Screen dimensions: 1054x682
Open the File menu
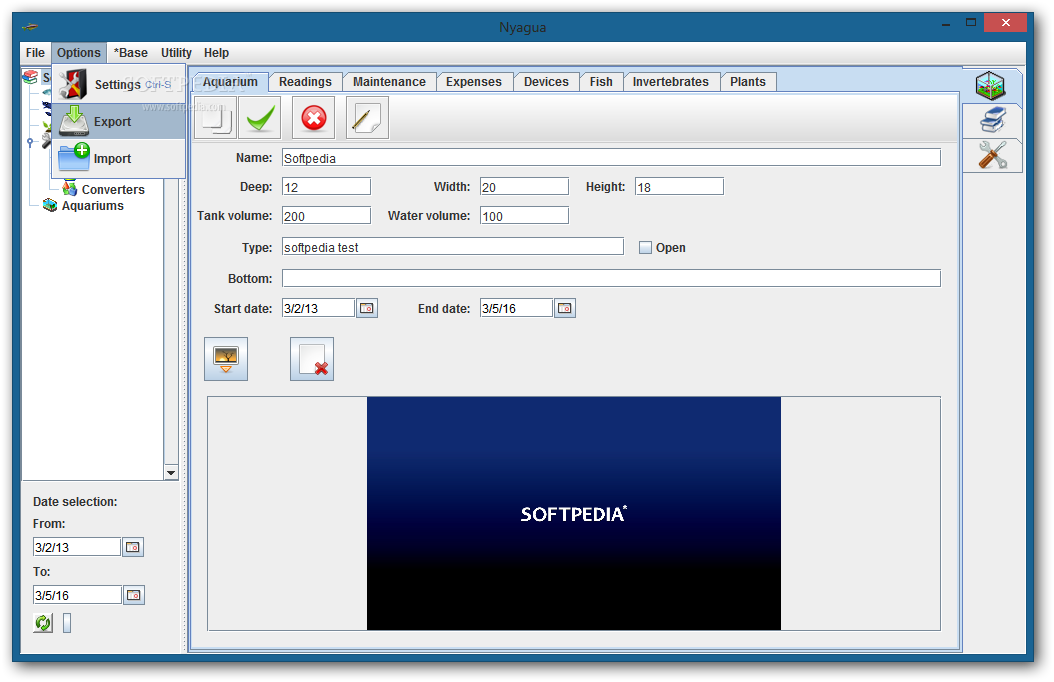(35, 52)
